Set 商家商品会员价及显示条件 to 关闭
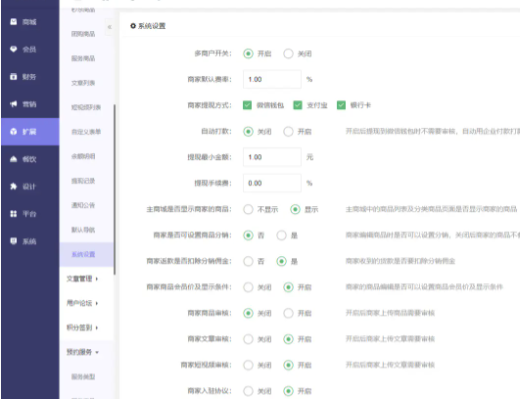This screenshot has height=399, width=520. click(248, 287)
